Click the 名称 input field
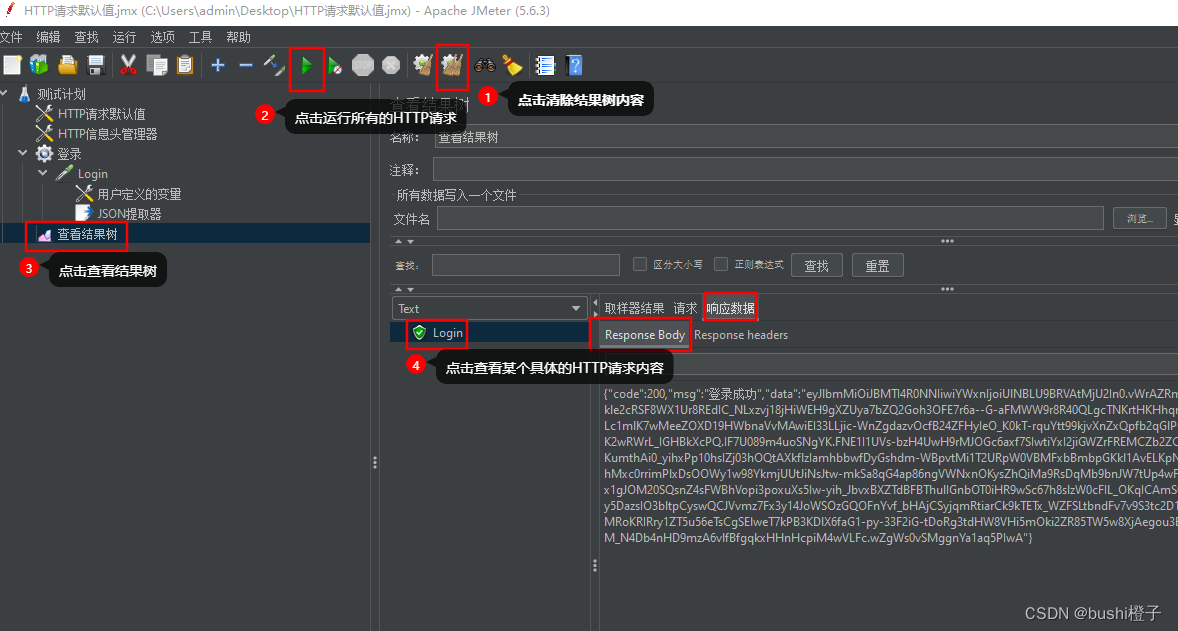Image resolution: width=1178 pixels, height=631 pixels. click(806, 137)
